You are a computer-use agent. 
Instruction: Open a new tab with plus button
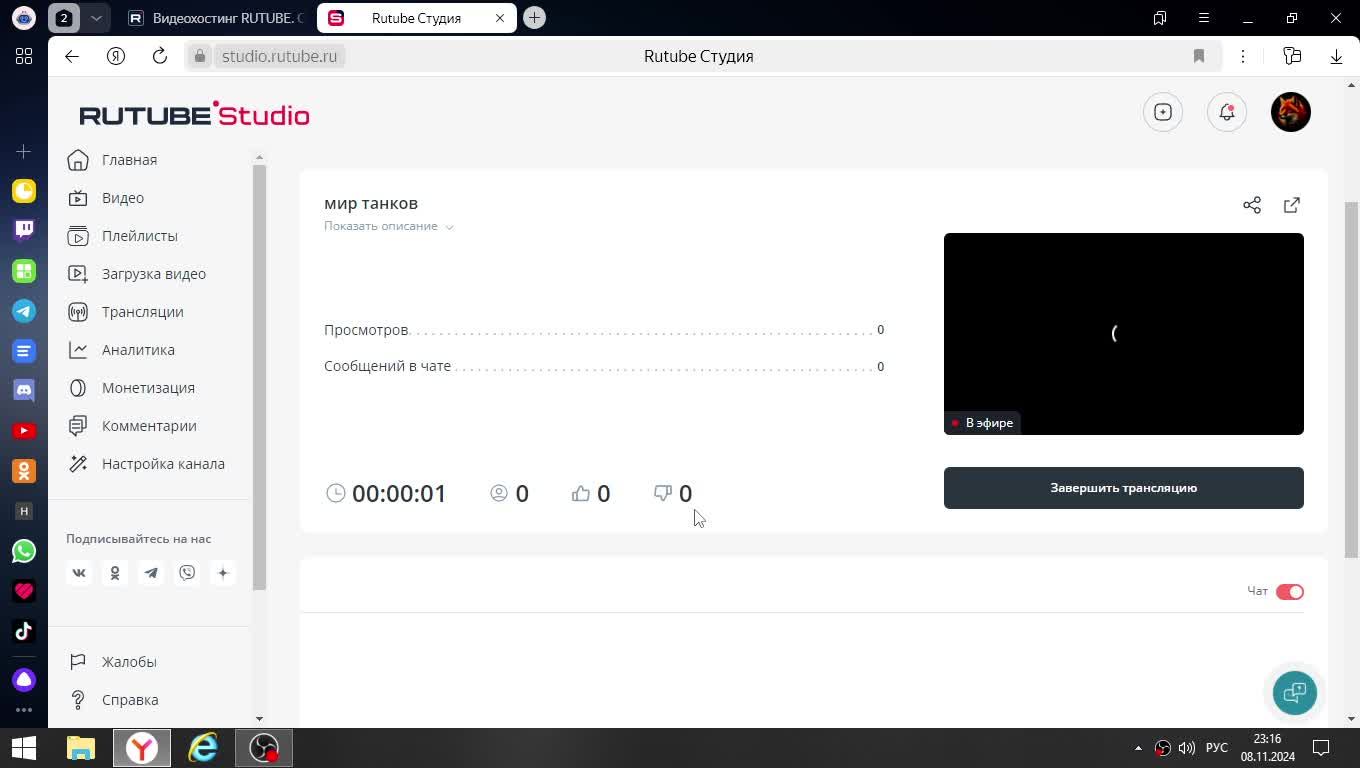pos(535,18)
